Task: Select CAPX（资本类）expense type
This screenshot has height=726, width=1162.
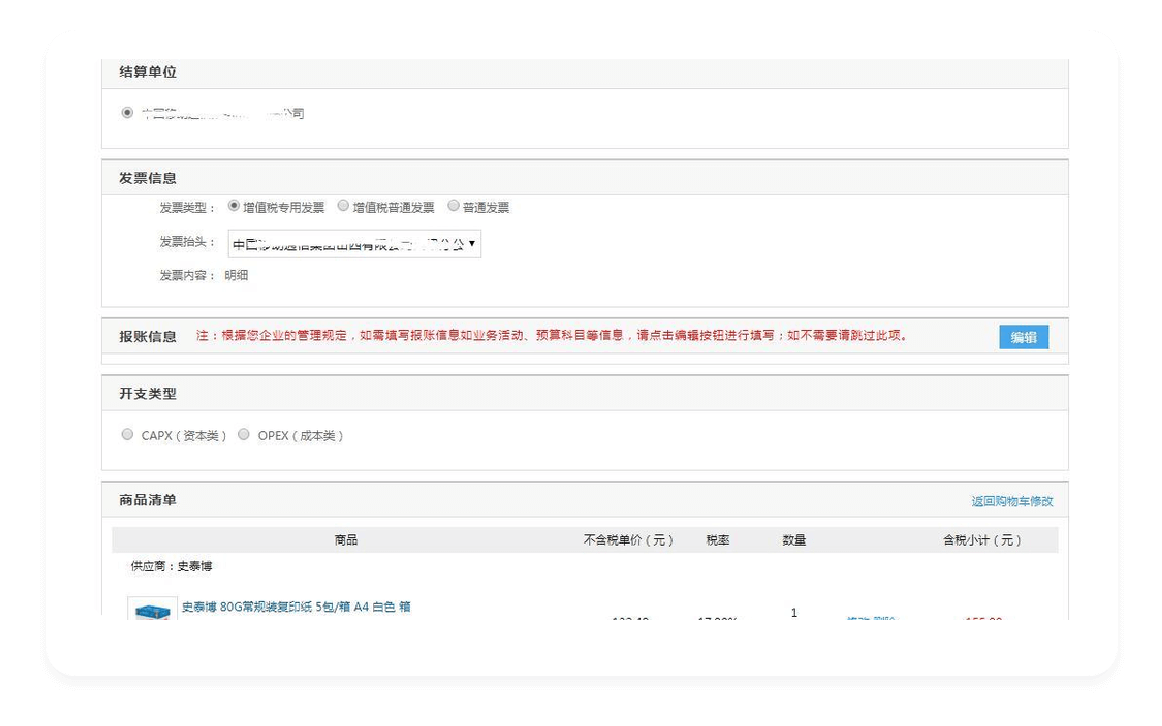Action: click(127, 433)
